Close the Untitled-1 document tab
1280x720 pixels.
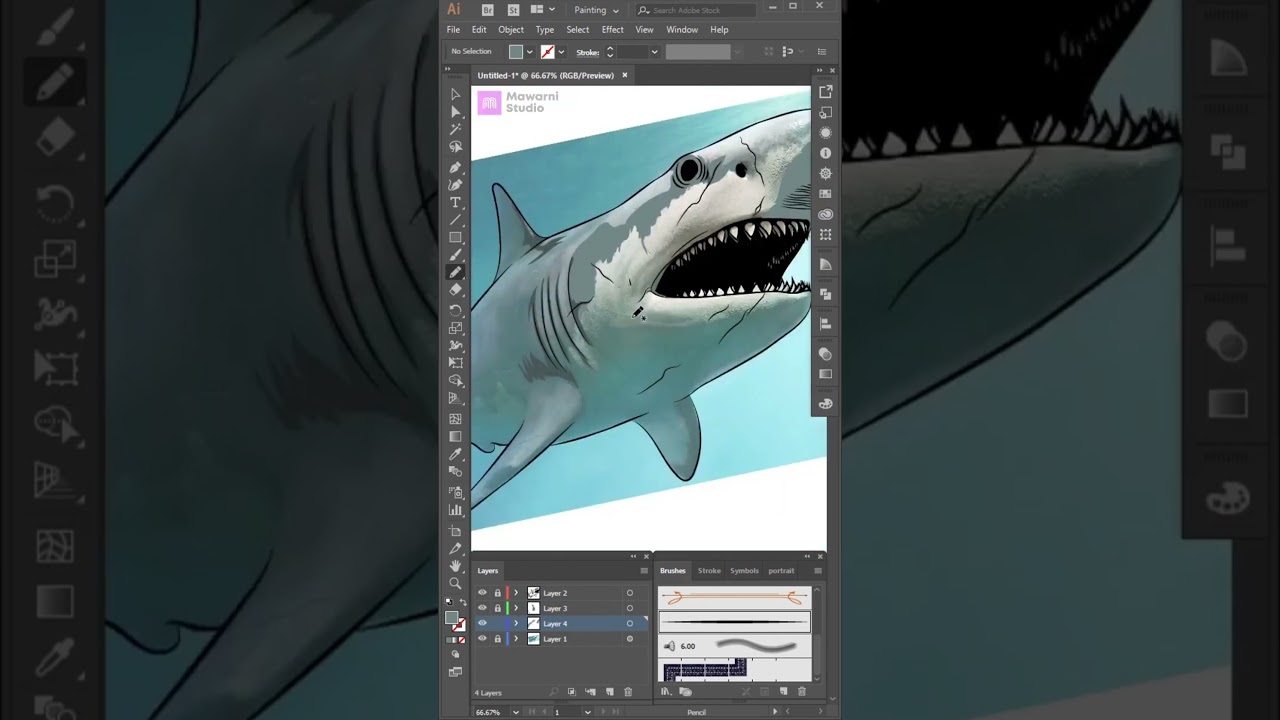tap(625, 75)
